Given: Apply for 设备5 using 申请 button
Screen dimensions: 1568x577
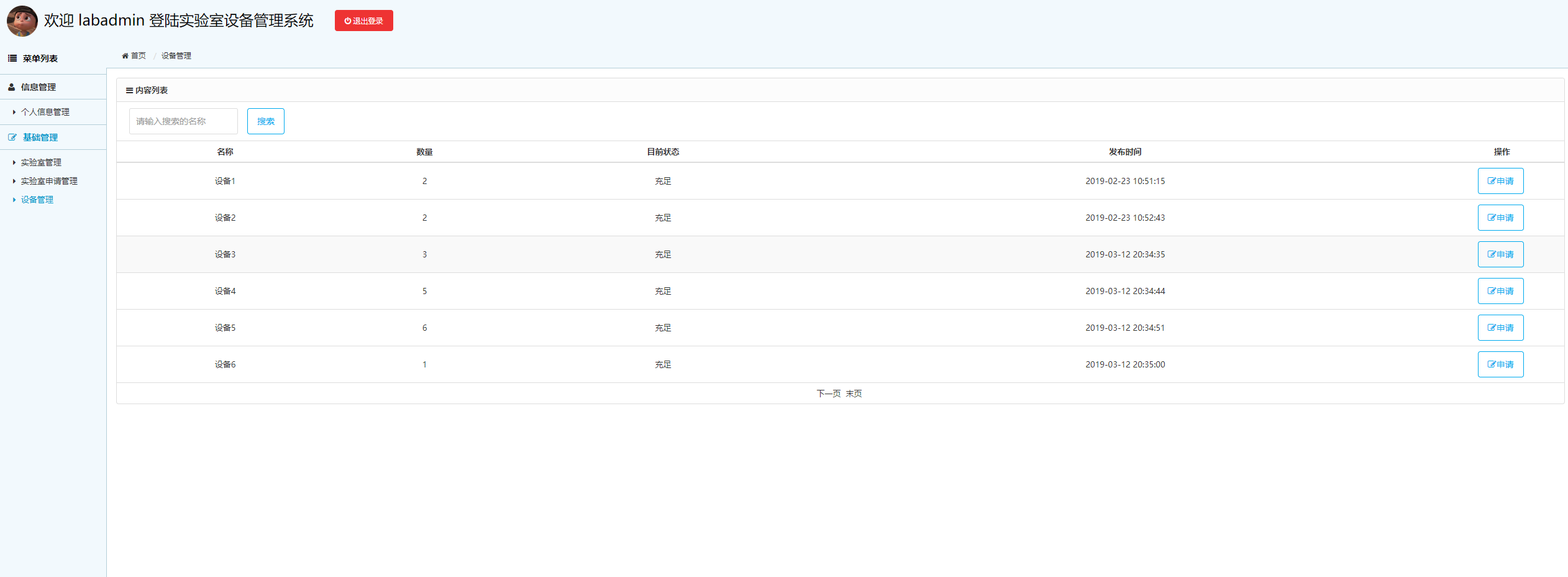Looking at the screenshot, I should [1500, 328].
